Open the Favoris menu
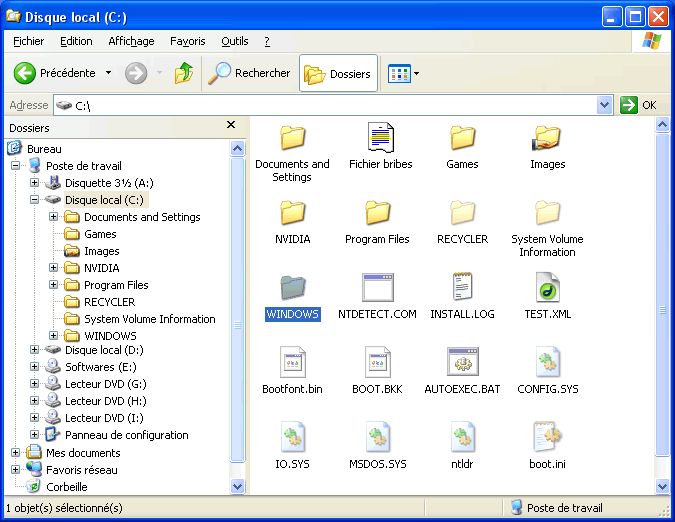The width and height of the screenshot is (675, 522). tap(188, 41)
